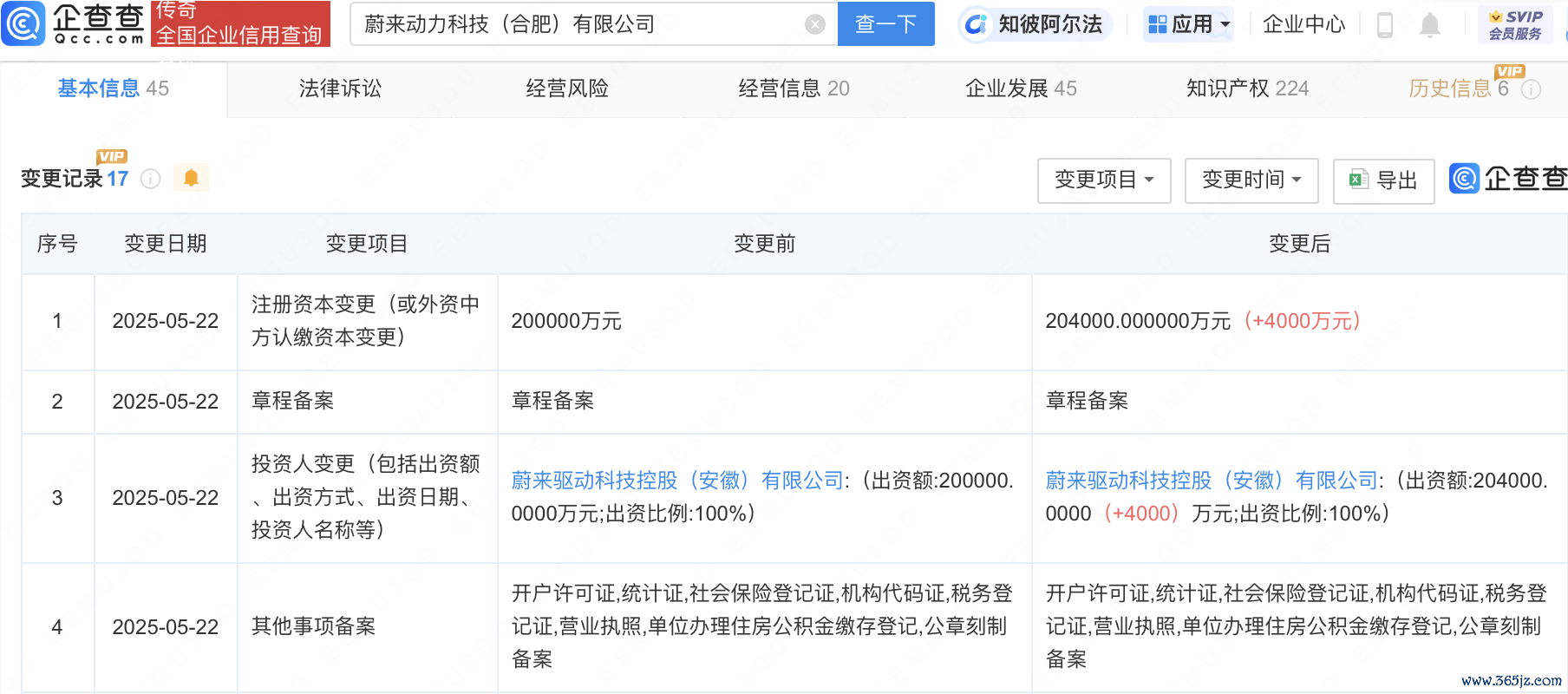
Task: Switch to the 法律诉讼 tab
Action: pyautogui.click(x=340, y=88)
